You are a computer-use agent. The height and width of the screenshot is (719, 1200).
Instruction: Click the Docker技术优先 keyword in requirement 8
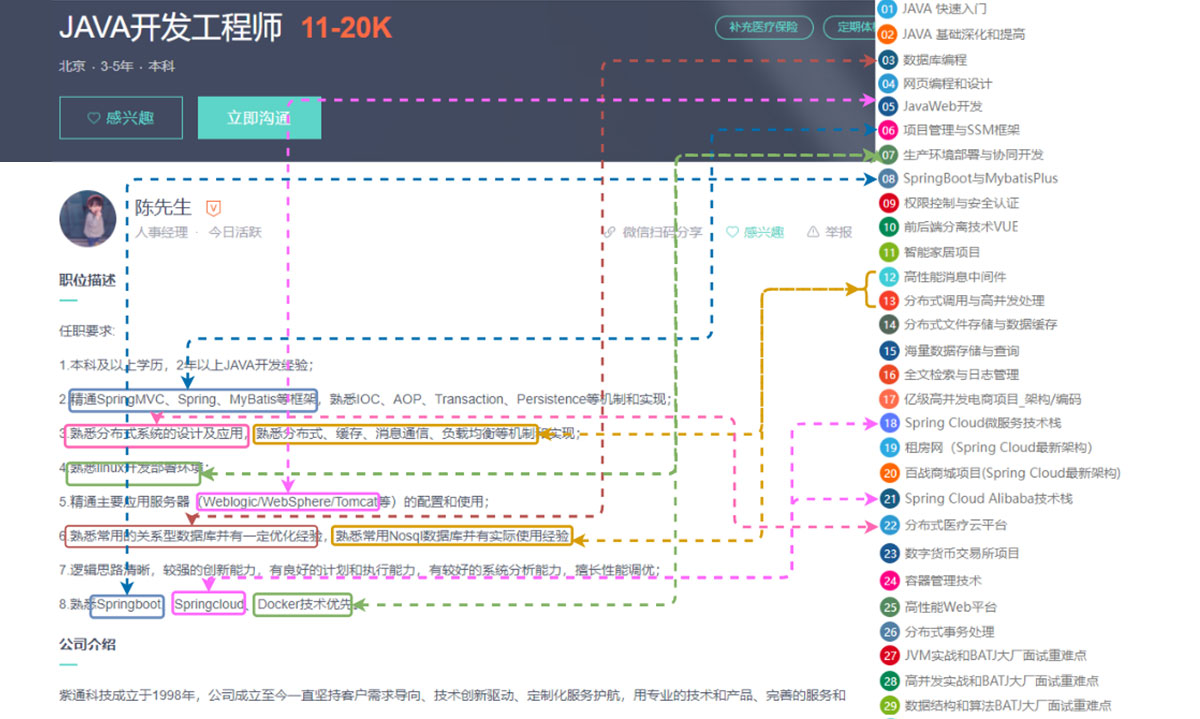pyautogui.click(x=303, y=605)
